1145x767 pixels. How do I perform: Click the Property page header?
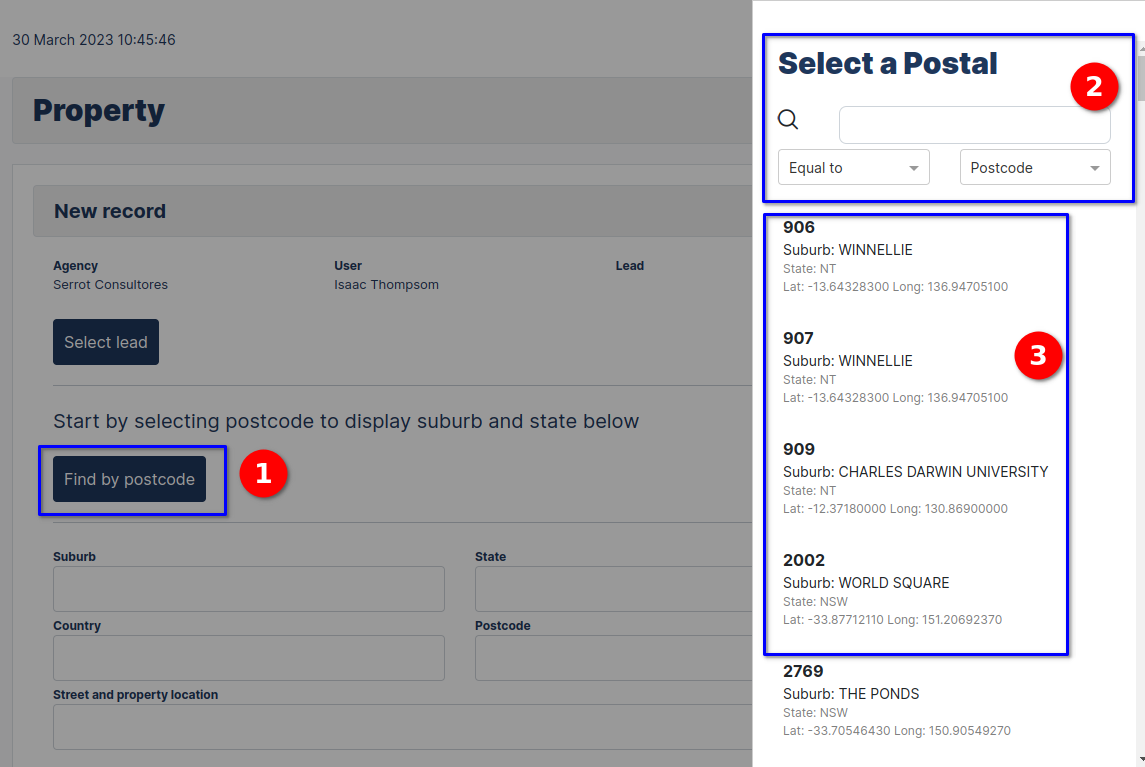click(x=99, y=110)
